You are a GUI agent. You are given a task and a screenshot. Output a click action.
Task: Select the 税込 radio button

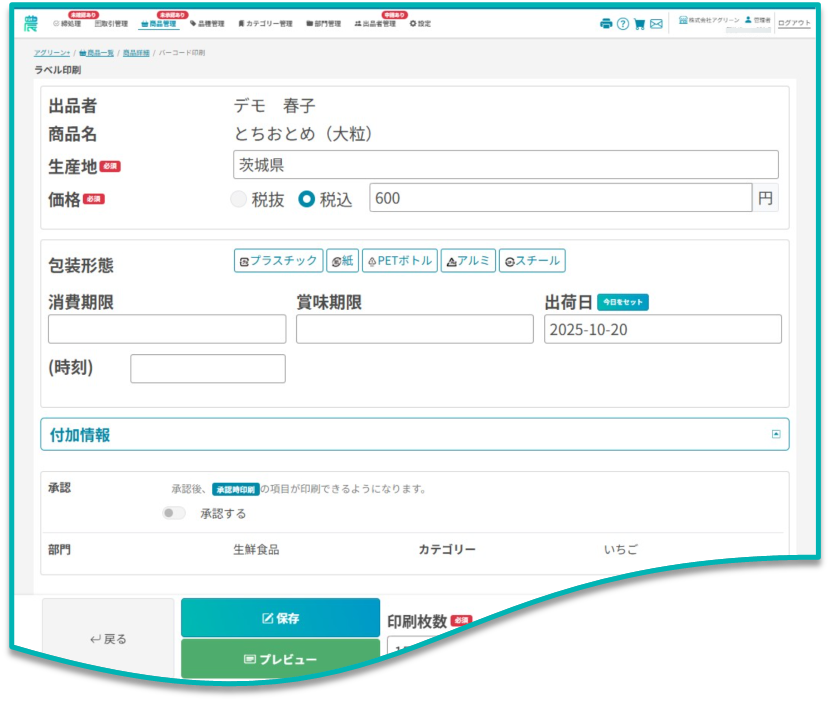307,199
